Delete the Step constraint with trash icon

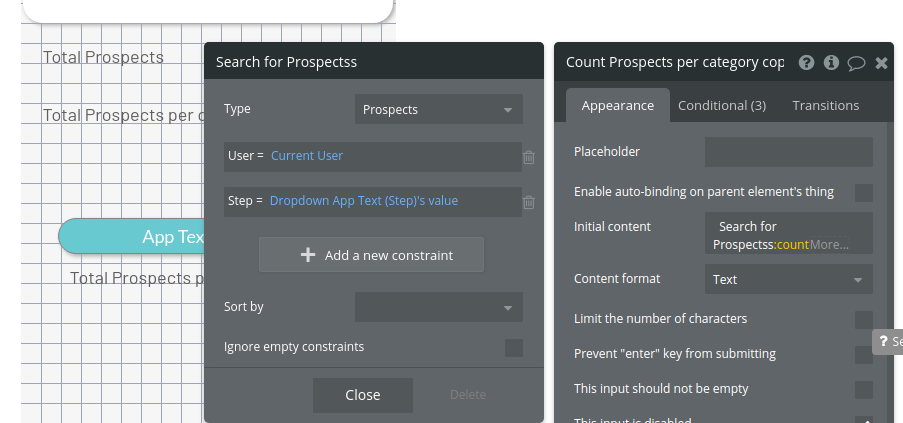pyautogui.click(x=529, y=202)
